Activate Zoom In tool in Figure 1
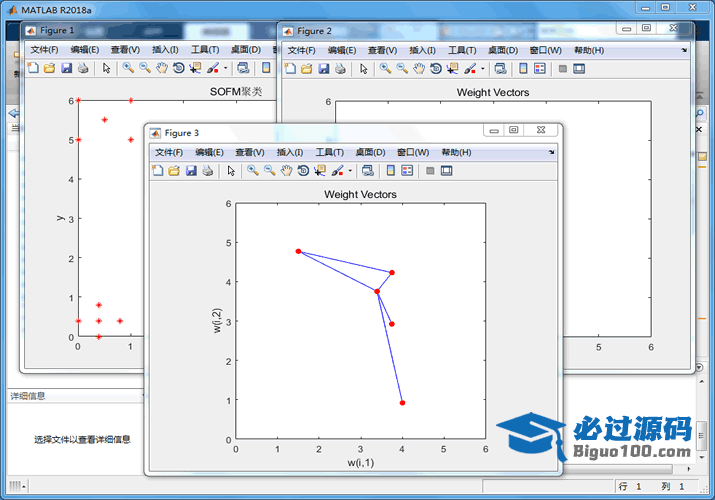 [x=128, y=68]
